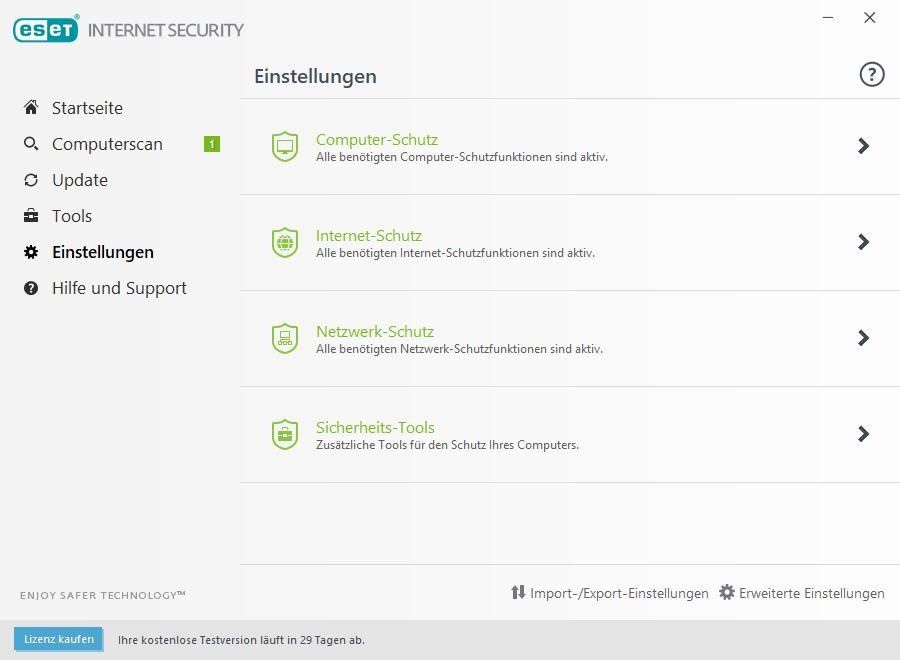This screenshot has height=660, width=900.
Task: Expand the Netzwerk-Schutz section arrow
Action: [x=863, y=338]
